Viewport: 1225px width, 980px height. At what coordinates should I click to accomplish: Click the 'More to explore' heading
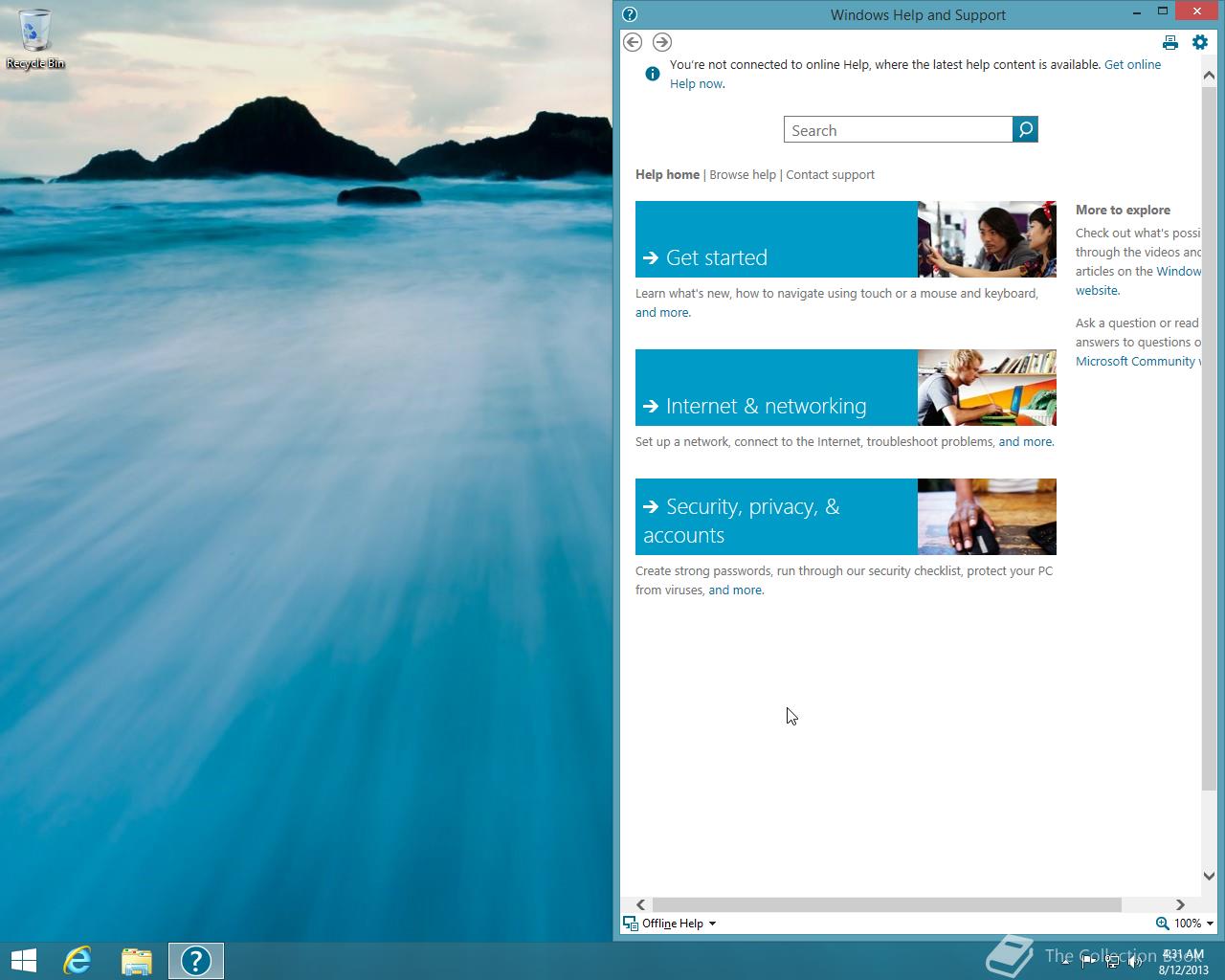[x=1123, y=210]
